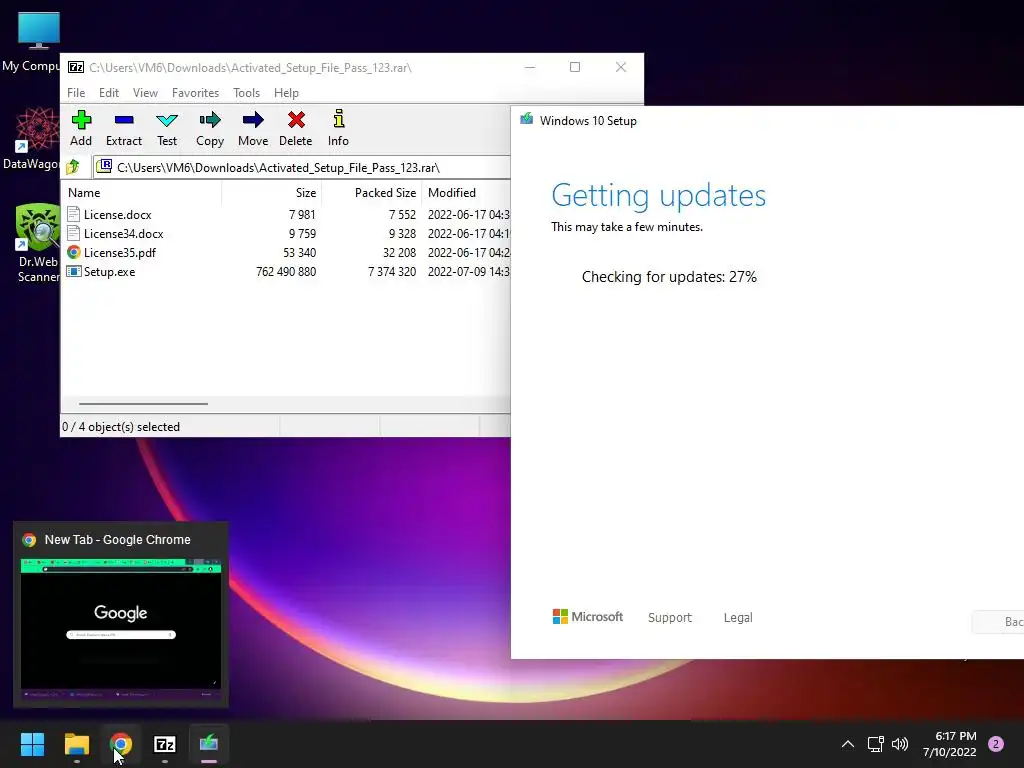The width and height of the screenshot is (1024, 768).
Task: Click the packed size value 32 208
Action: click(x=399, y=252)
